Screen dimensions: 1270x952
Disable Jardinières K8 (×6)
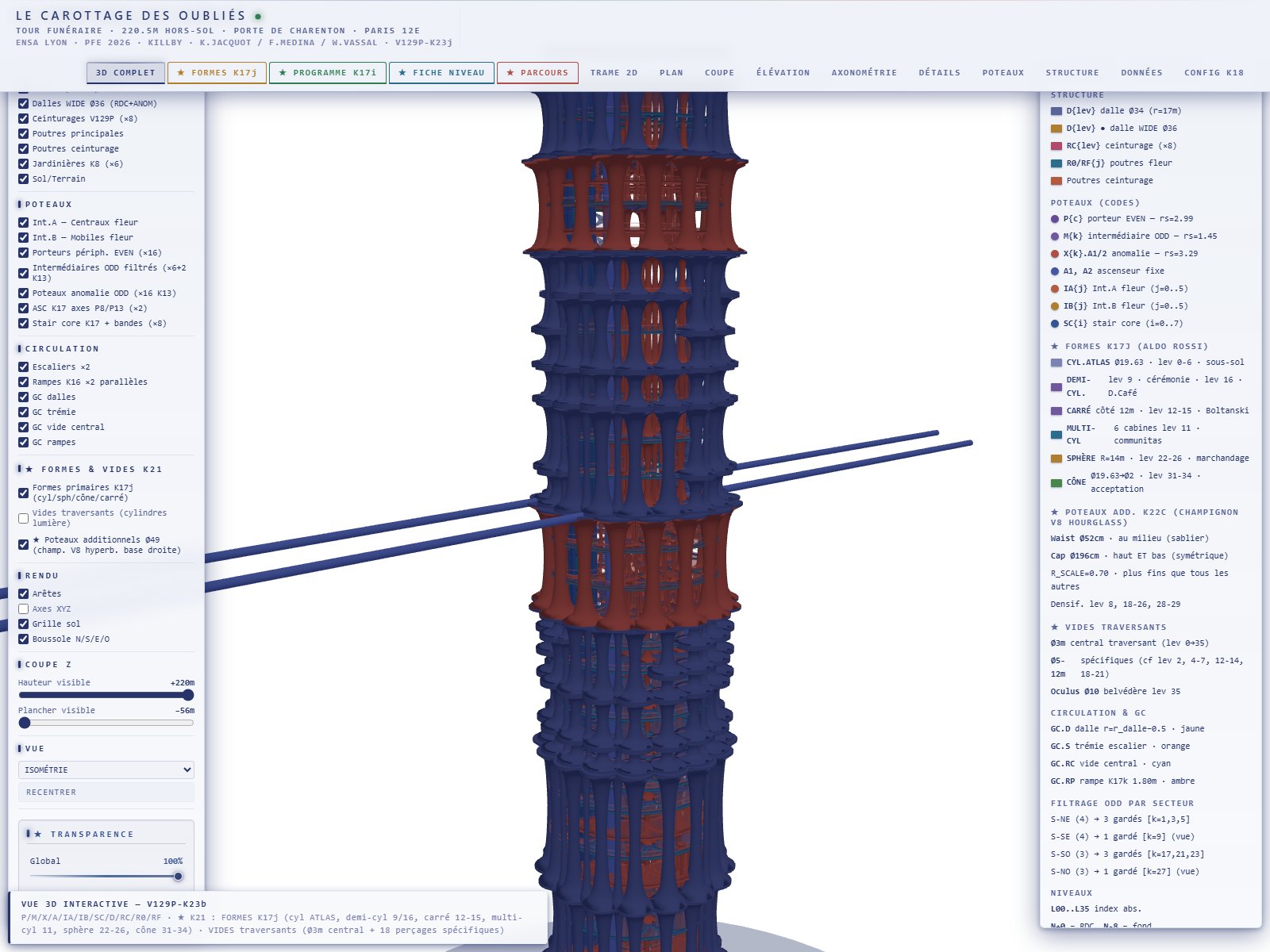[x=24, y=164]
